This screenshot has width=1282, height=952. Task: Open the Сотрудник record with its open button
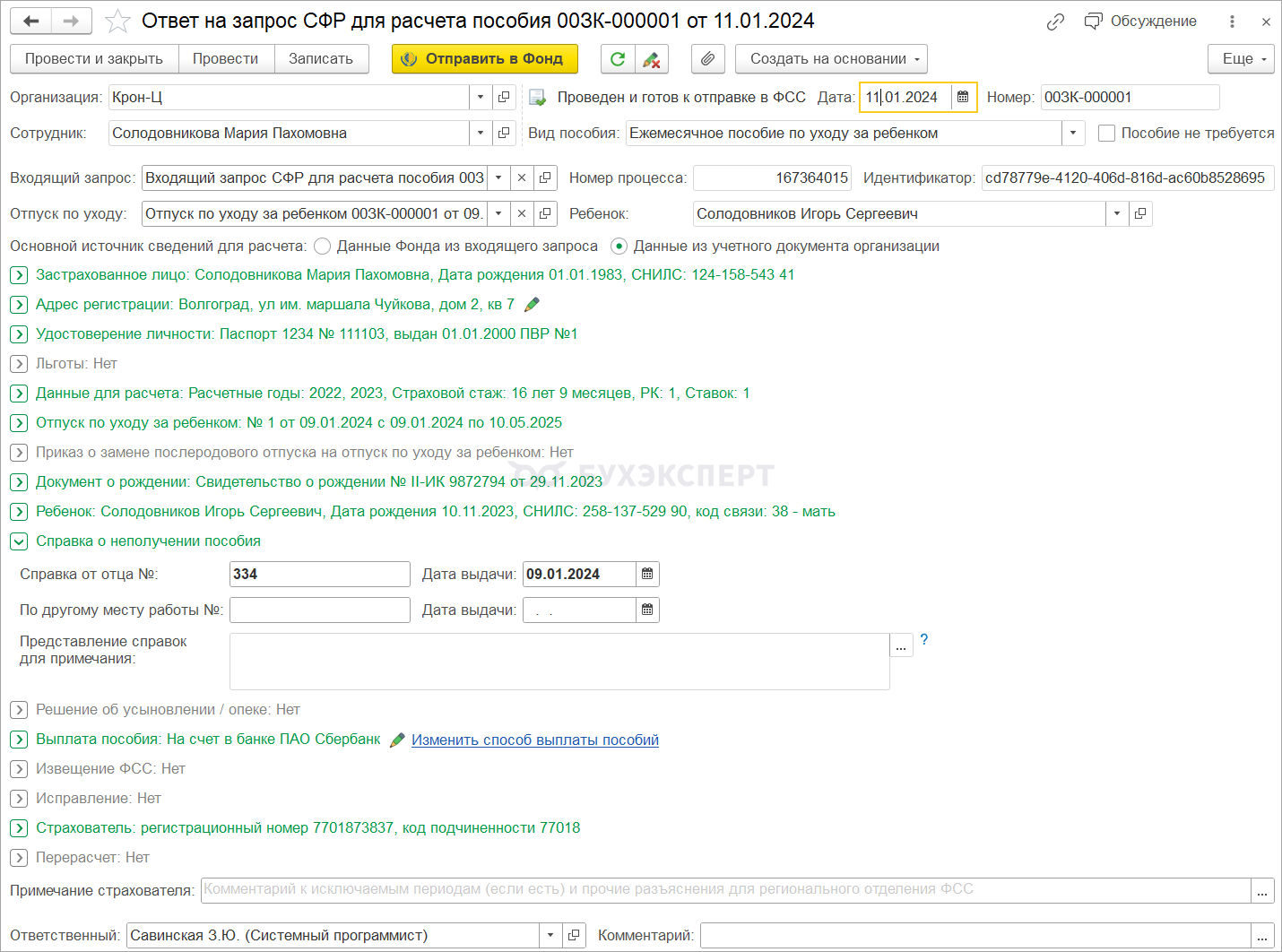click(504, 133)
